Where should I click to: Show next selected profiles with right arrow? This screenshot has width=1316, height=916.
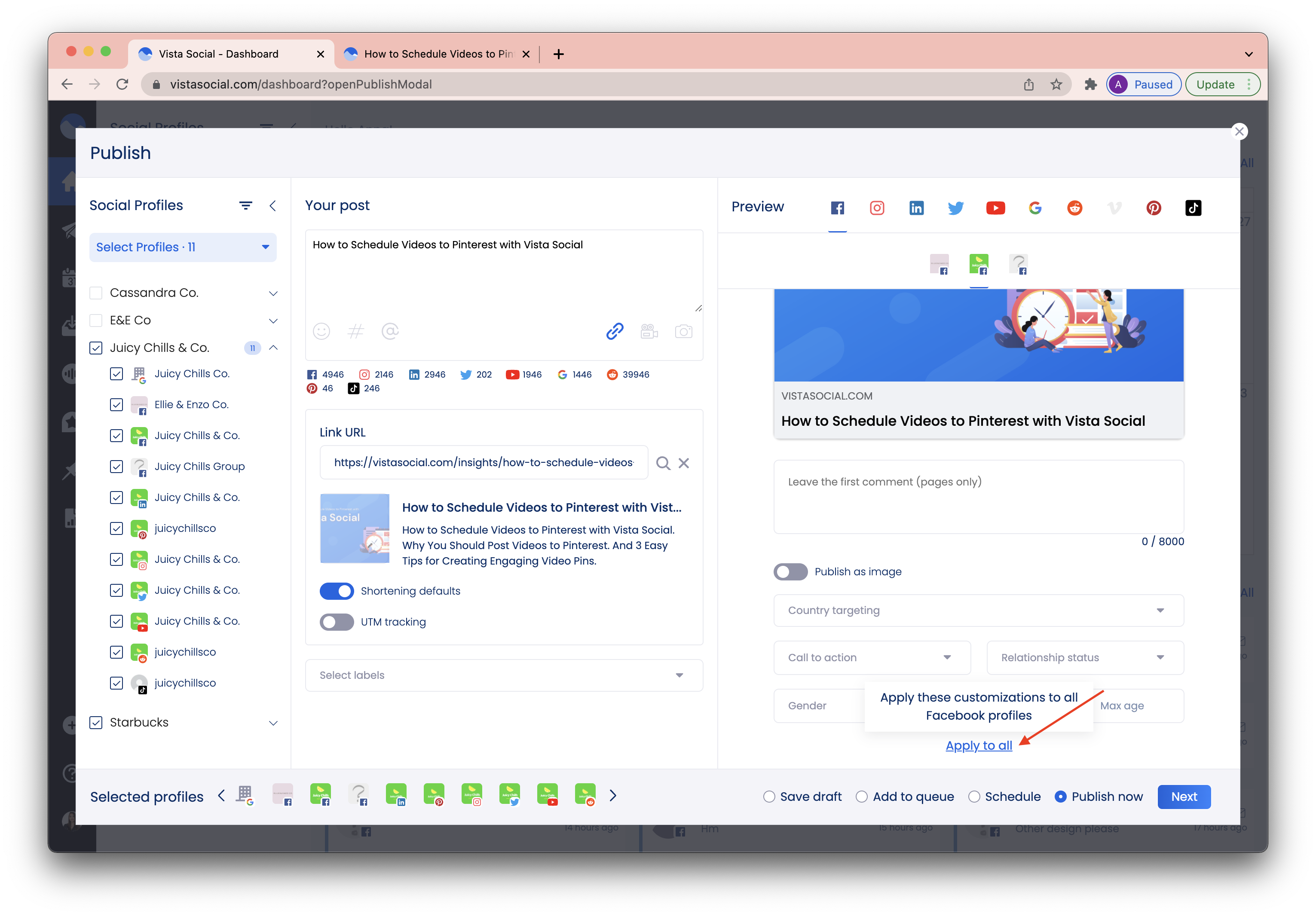[612, 796]
